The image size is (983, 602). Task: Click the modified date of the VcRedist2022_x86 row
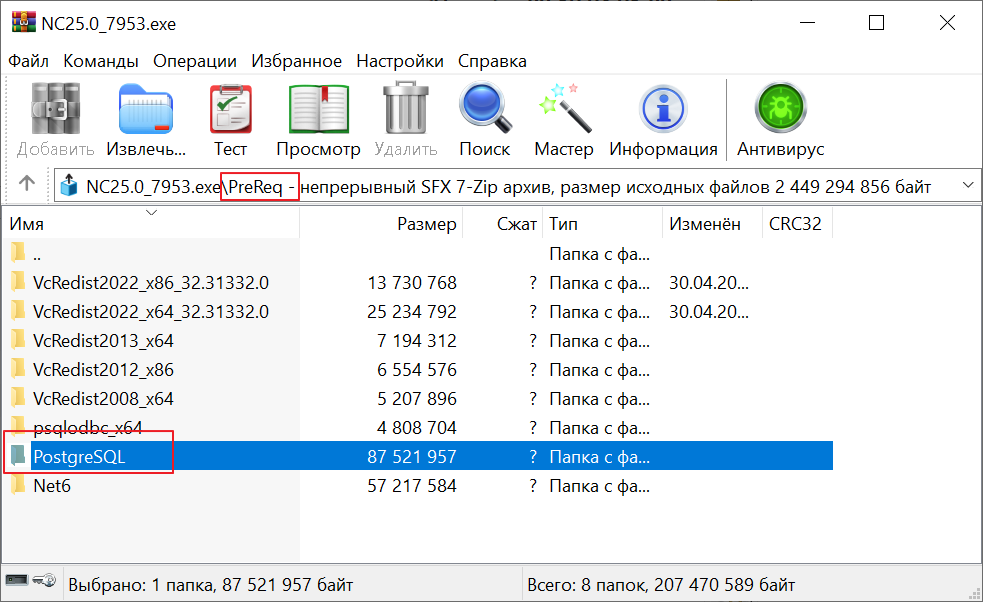[x=708, y=283]
